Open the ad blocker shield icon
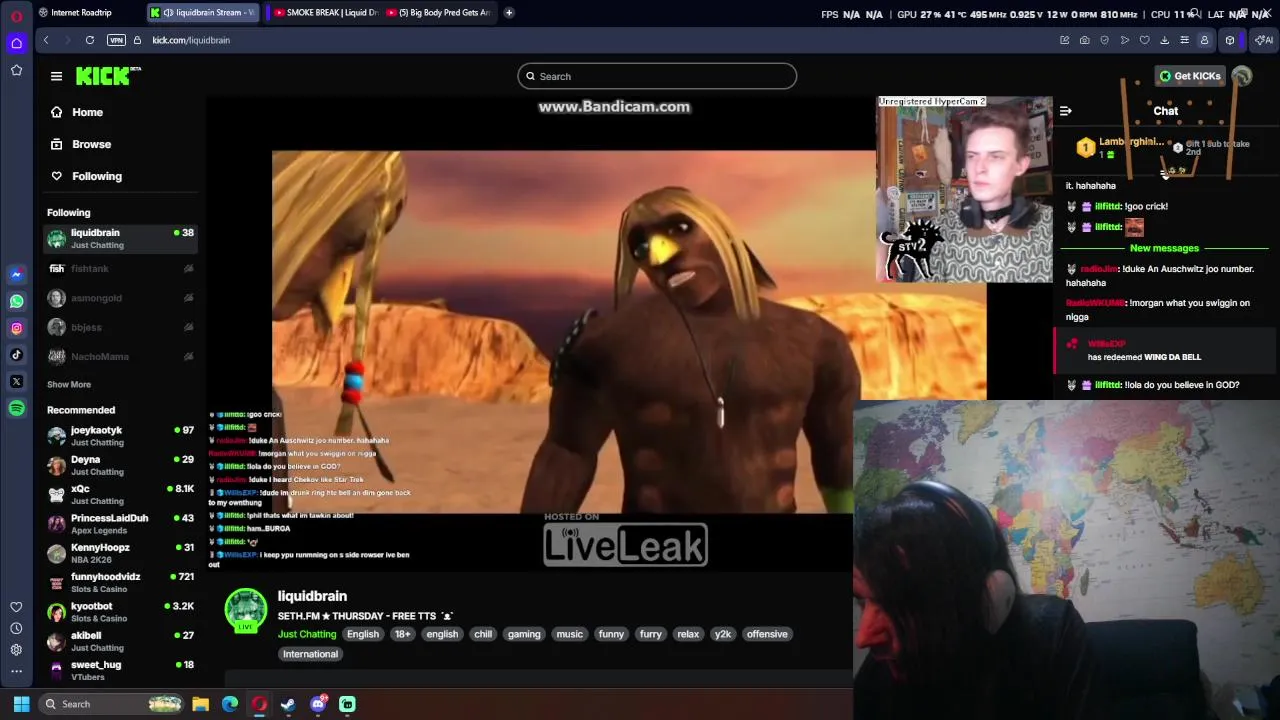Image resolution: width=1280 pixels, height=720 pixels. [1105, 40]
